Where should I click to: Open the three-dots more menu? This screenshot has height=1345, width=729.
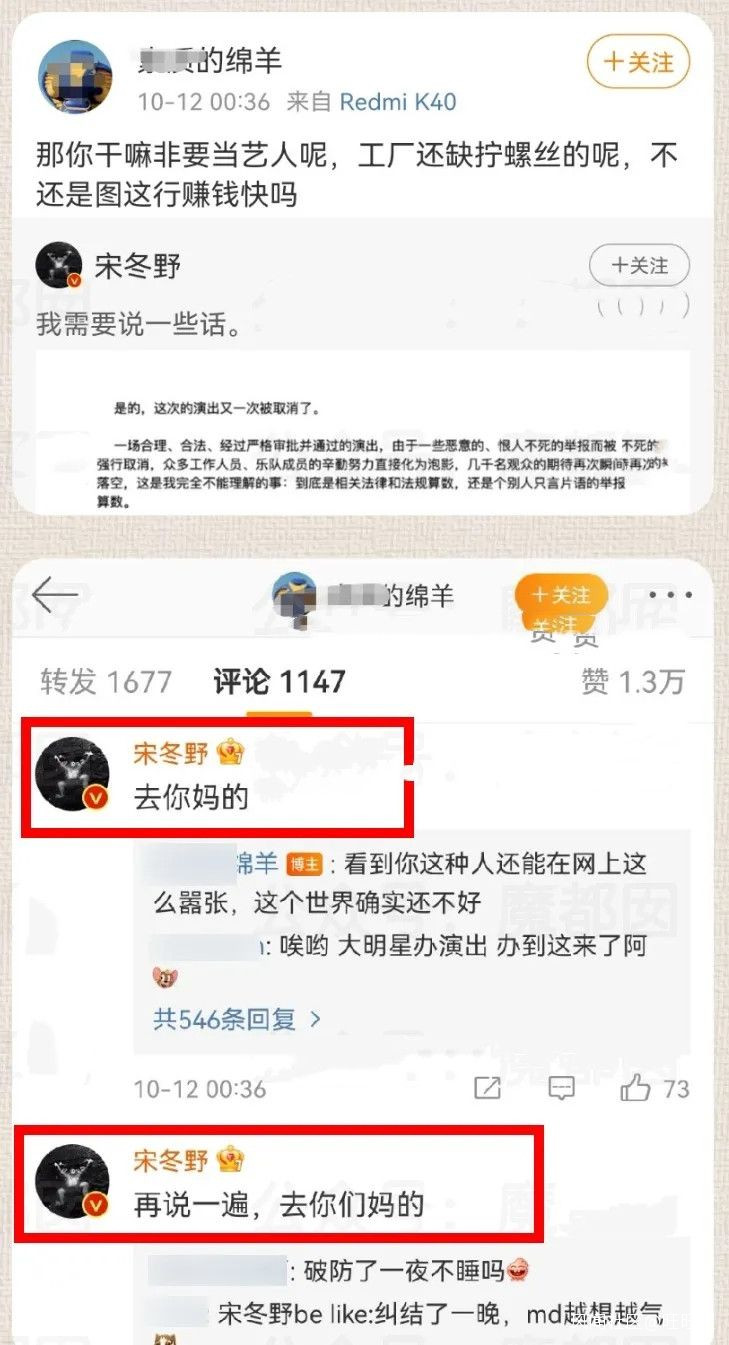(x=669, y=596)
